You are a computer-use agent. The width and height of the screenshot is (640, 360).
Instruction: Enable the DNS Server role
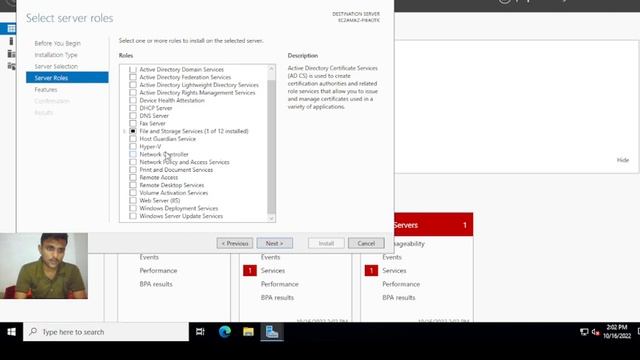[x=133, y=116]
